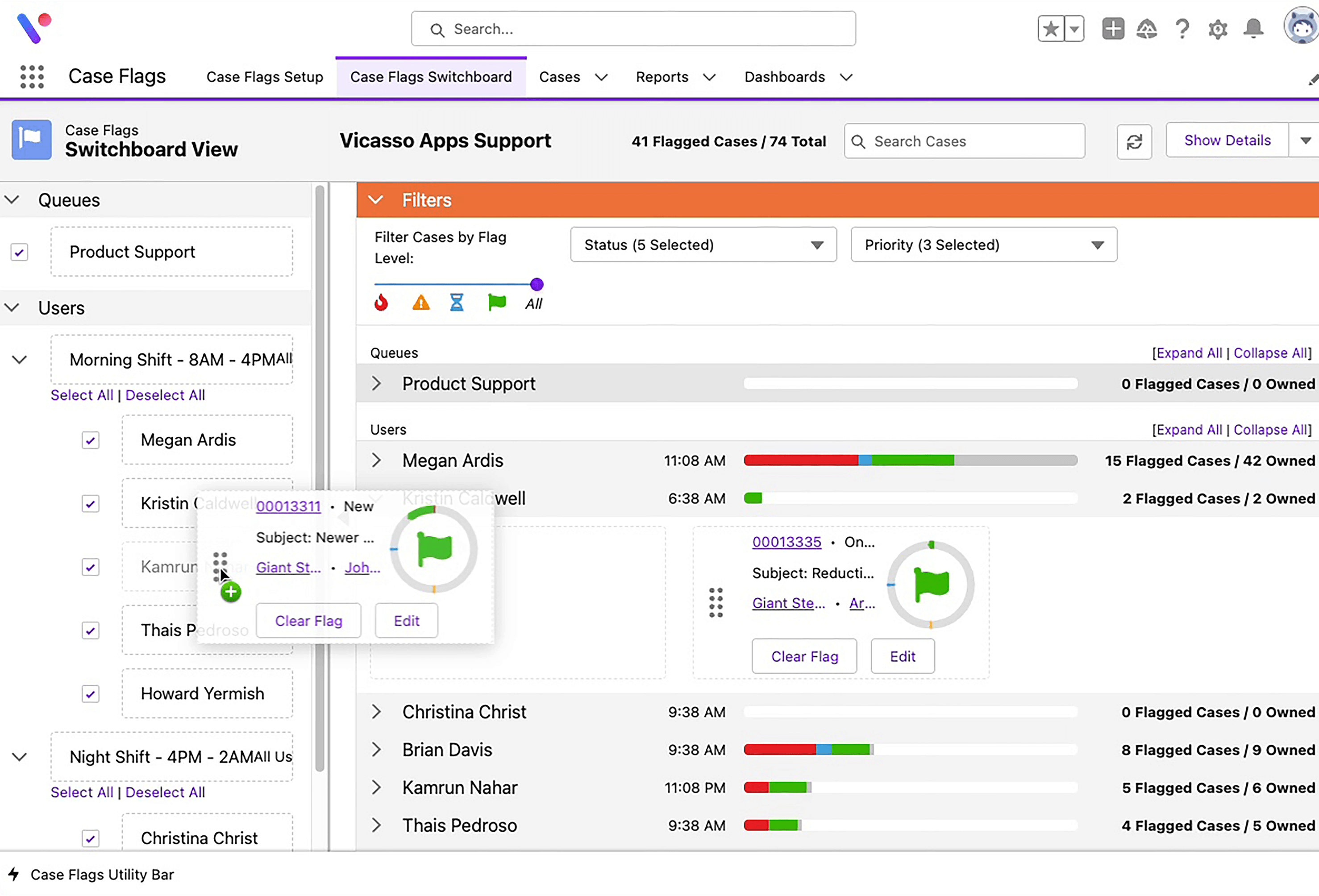
Task: Open case link 00013311
Action: [x=288, y=506]
